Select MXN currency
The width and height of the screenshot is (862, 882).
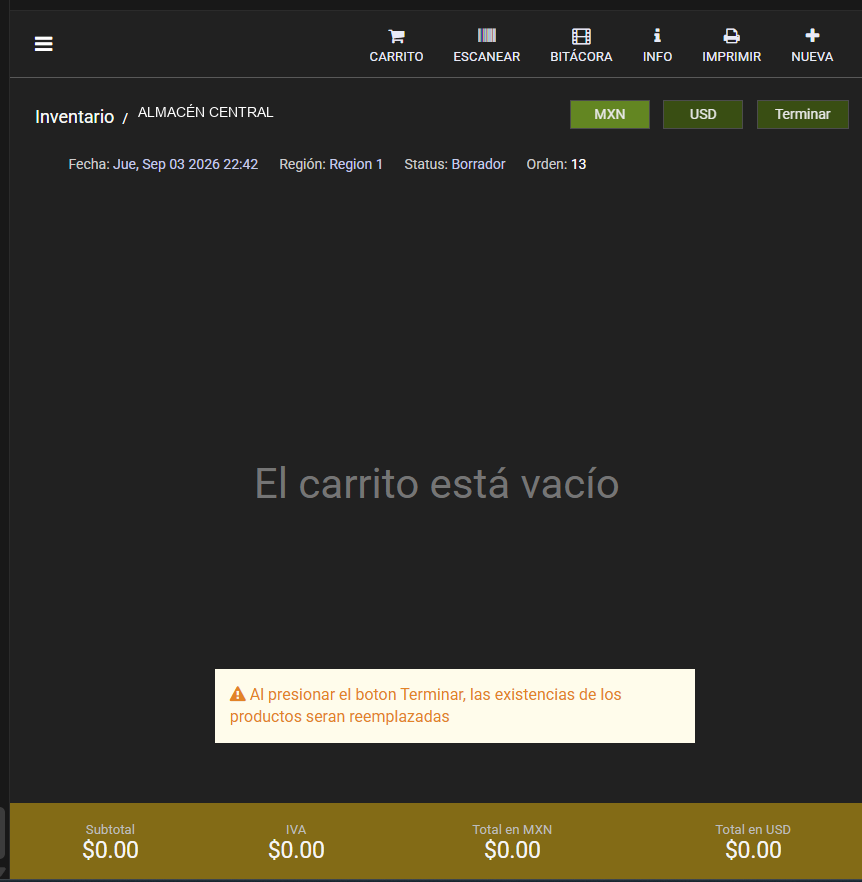[609, 114]
